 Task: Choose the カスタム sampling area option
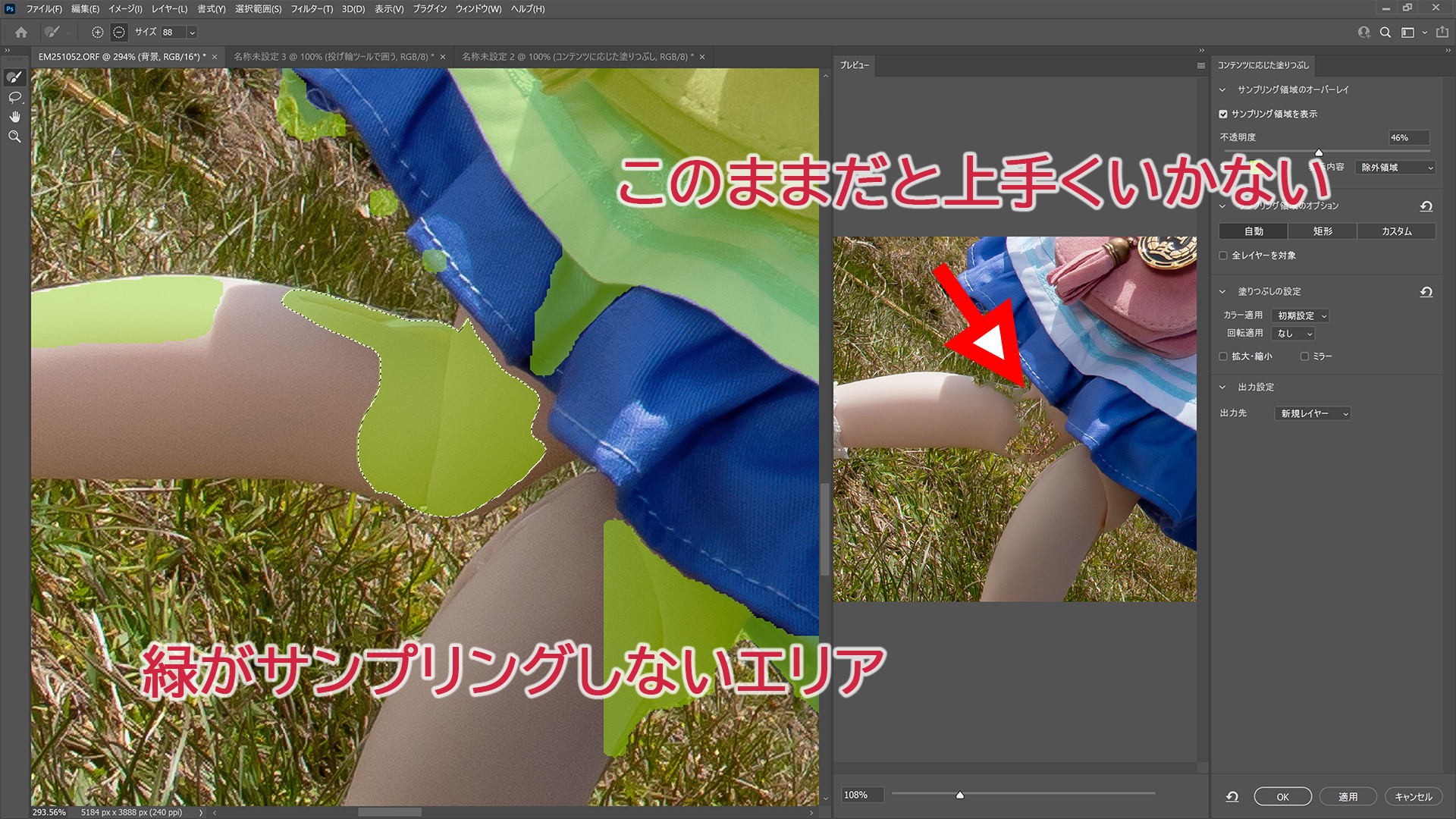(x=1396, y=231)
